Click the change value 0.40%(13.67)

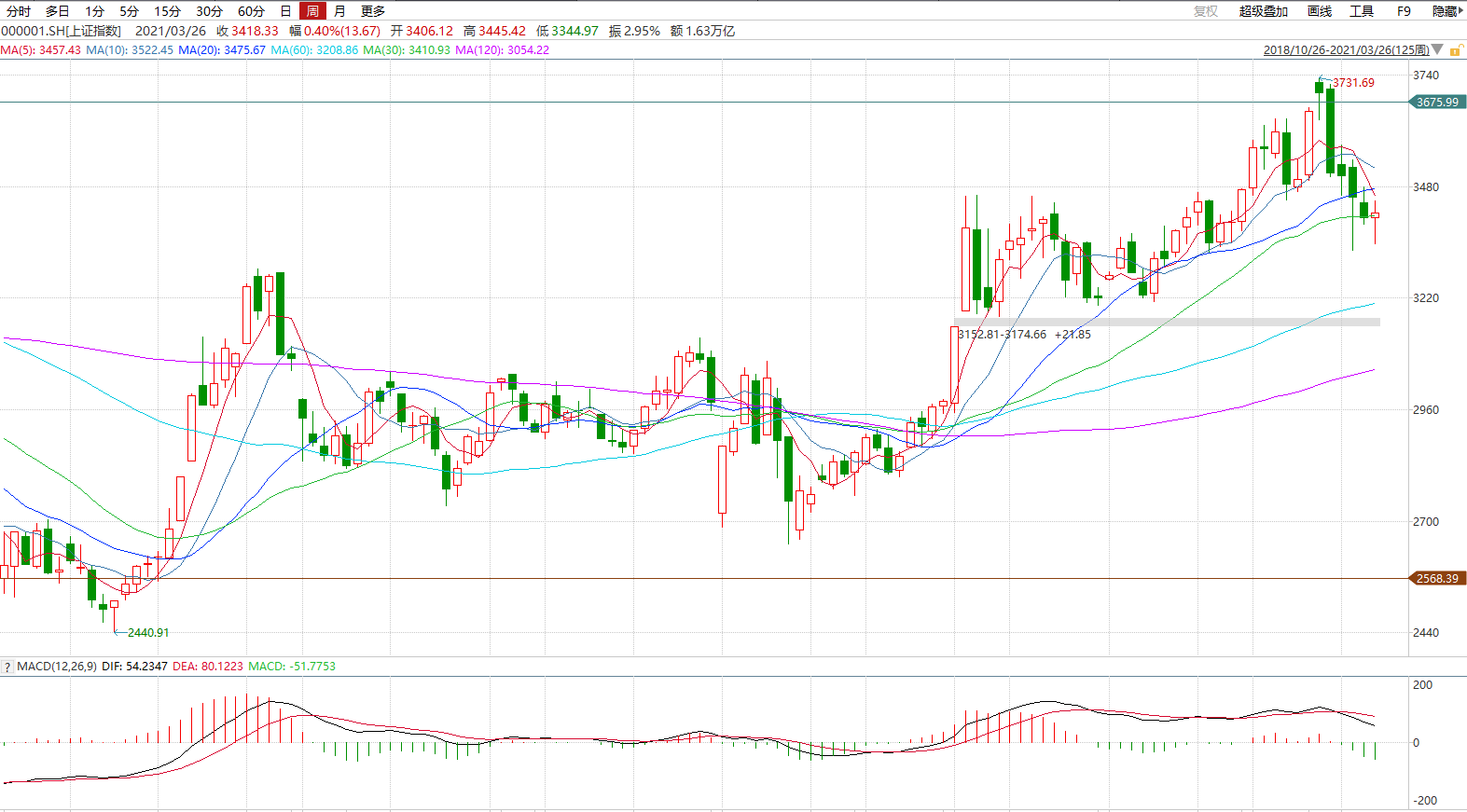point(342,31)
